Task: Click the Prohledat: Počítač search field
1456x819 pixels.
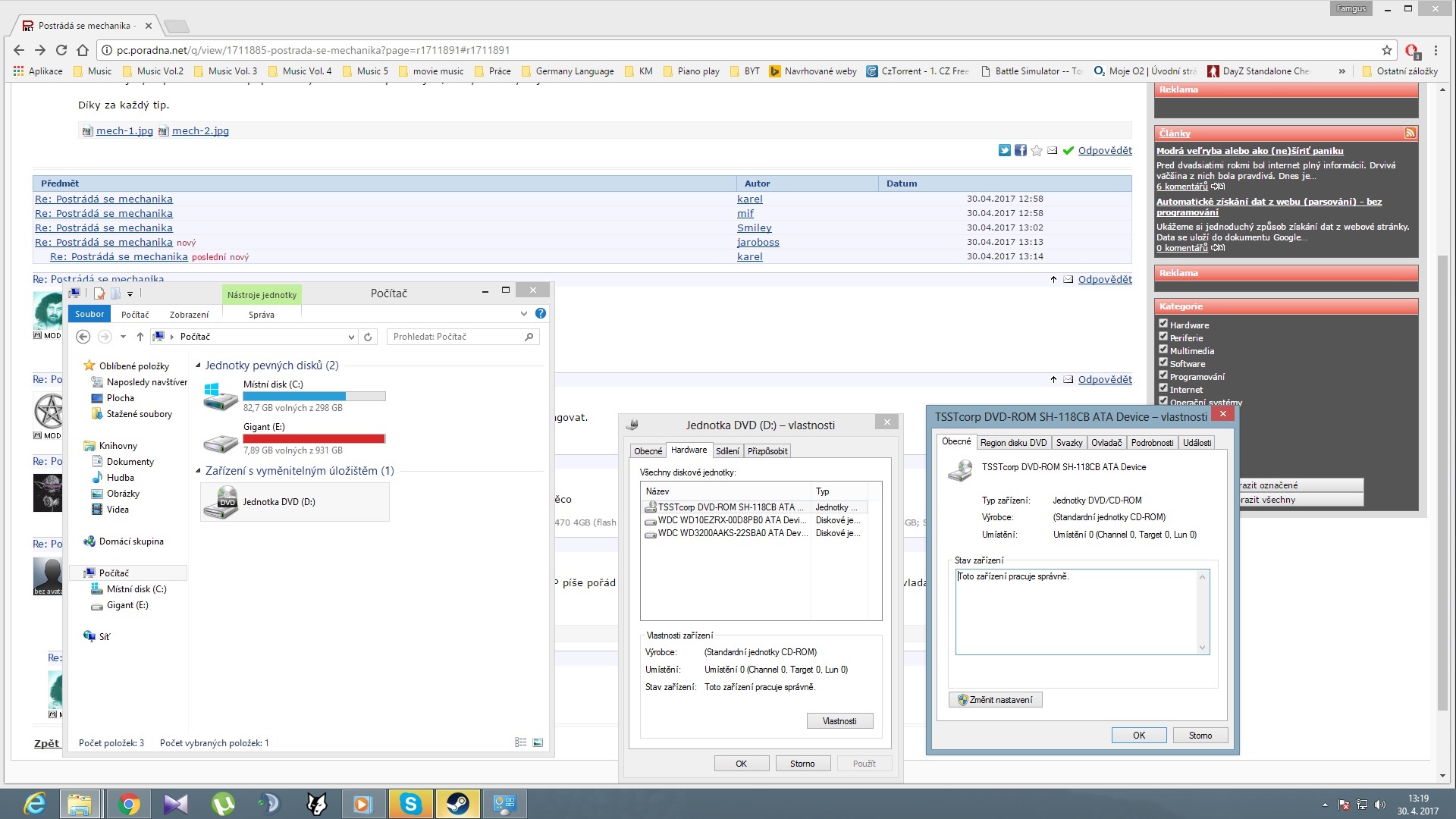Action: tap(455, 337)
